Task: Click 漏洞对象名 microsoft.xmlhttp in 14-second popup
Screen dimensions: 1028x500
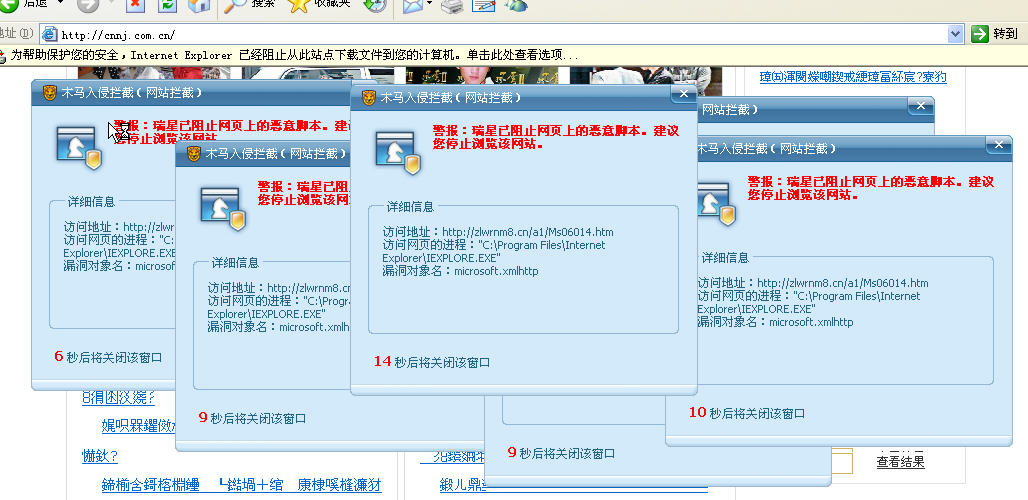Action: (x=460, y=271)
